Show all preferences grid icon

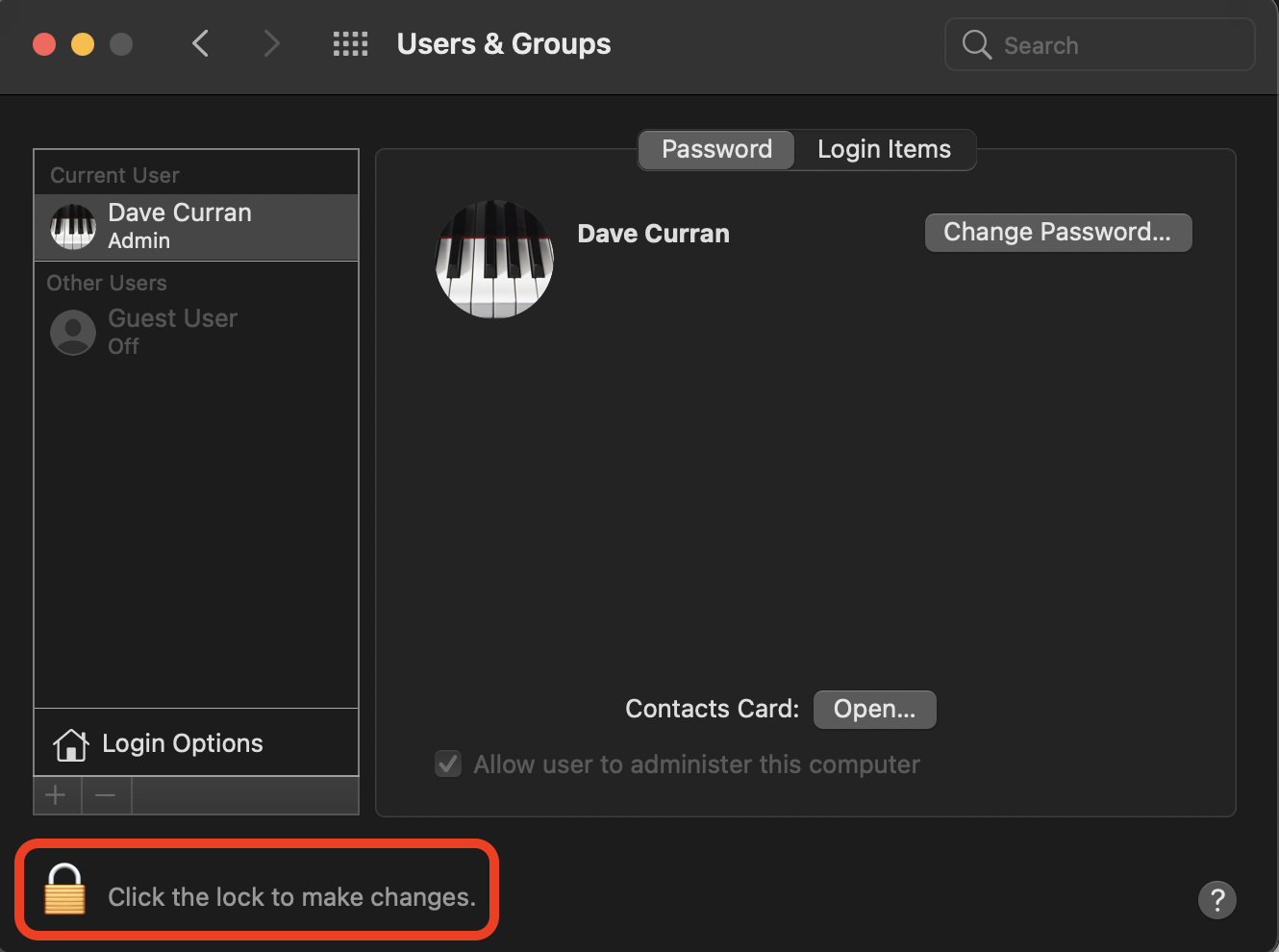(350, 44)
